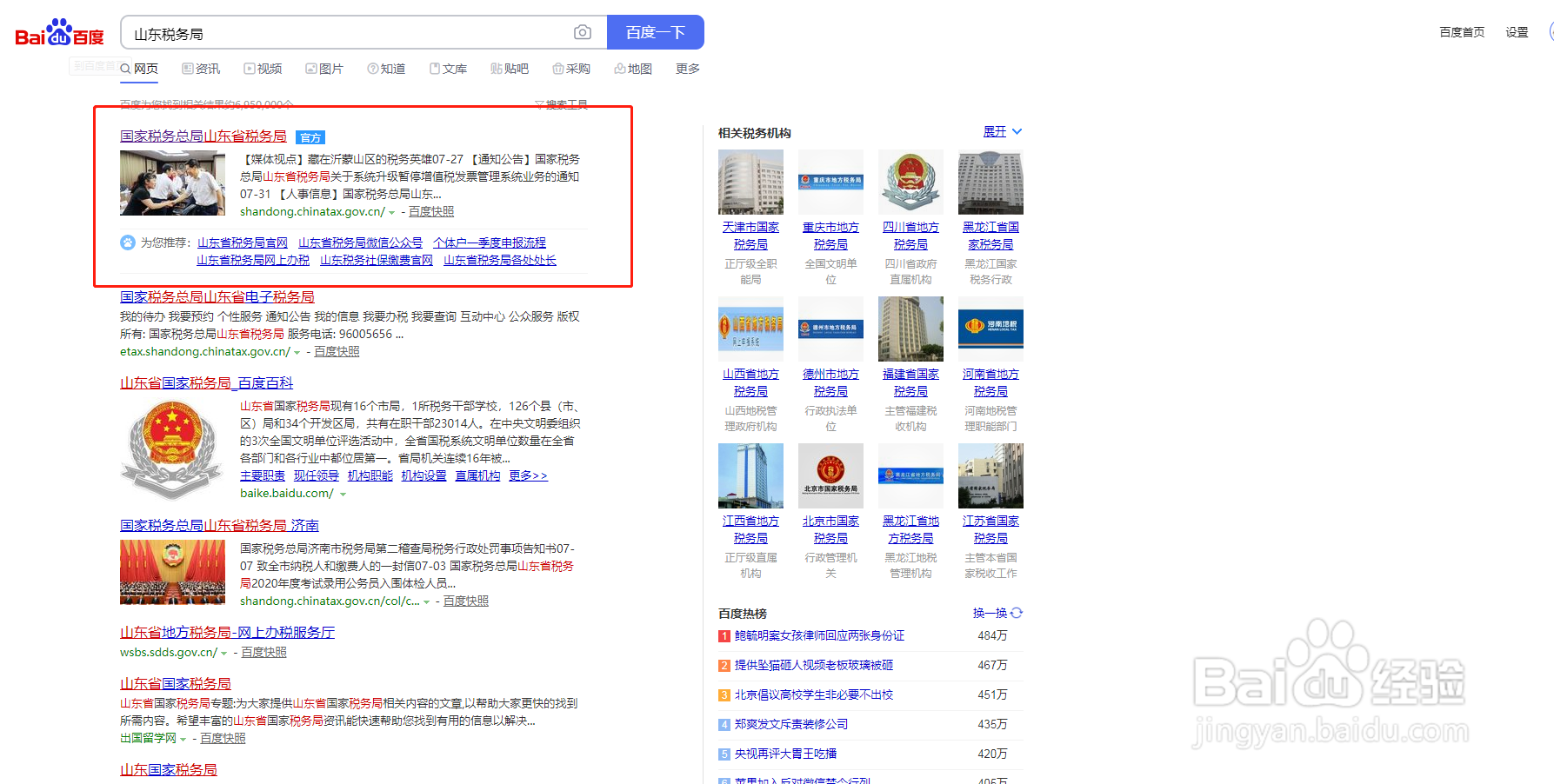The image size is (1554, 784).
Task: Open hot search 央视再评大胃王吃播
Action: tap(785, 754)
